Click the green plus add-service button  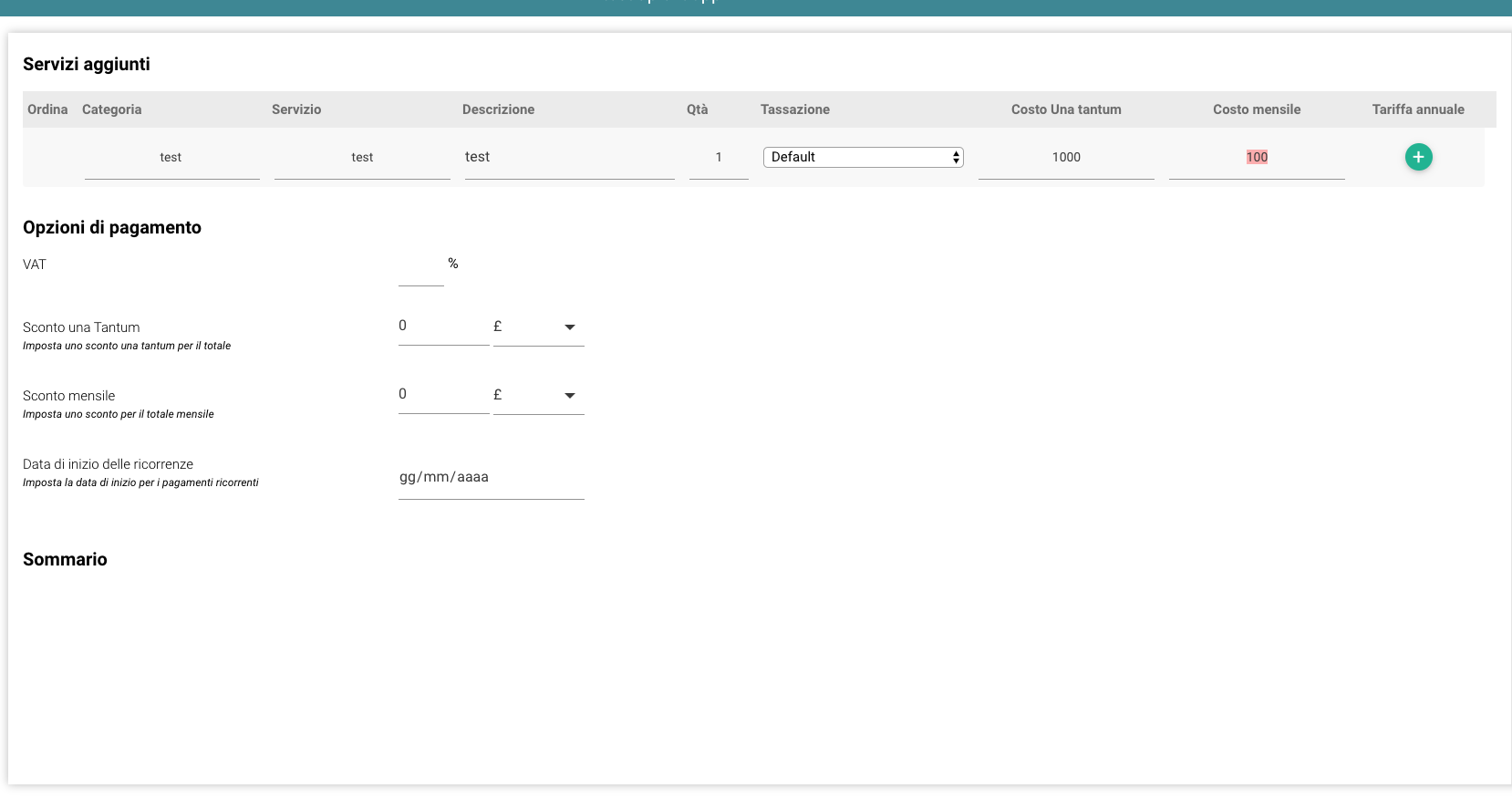click(x=1418, y=157)
